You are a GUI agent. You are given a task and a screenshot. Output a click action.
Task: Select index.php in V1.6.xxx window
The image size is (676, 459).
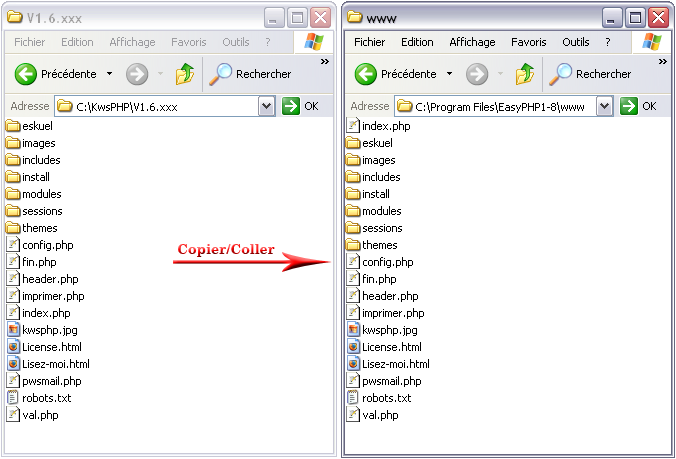point(39,313)
